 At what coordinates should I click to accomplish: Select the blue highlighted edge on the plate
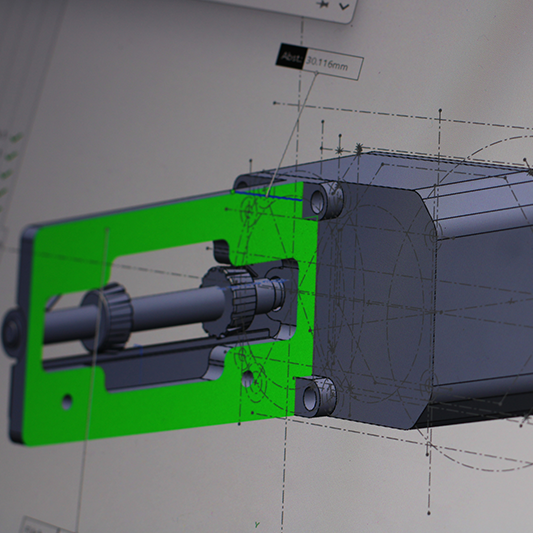(x=268, y=196)
